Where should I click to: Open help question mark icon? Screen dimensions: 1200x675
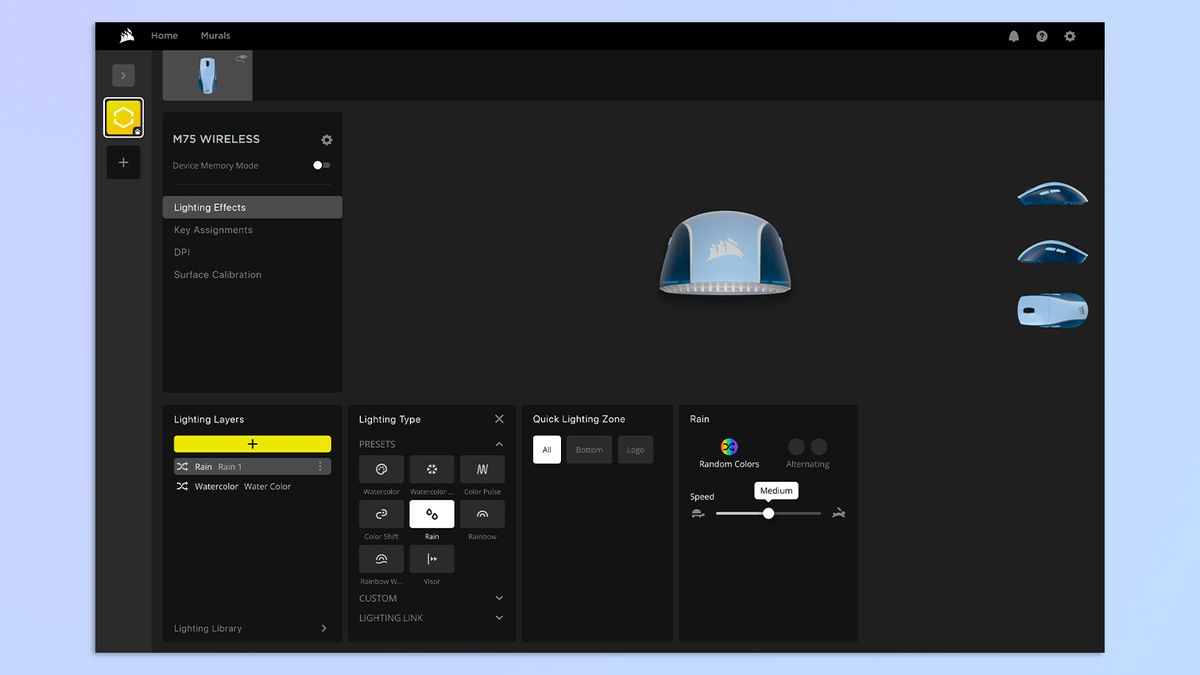pos(1042,36)
